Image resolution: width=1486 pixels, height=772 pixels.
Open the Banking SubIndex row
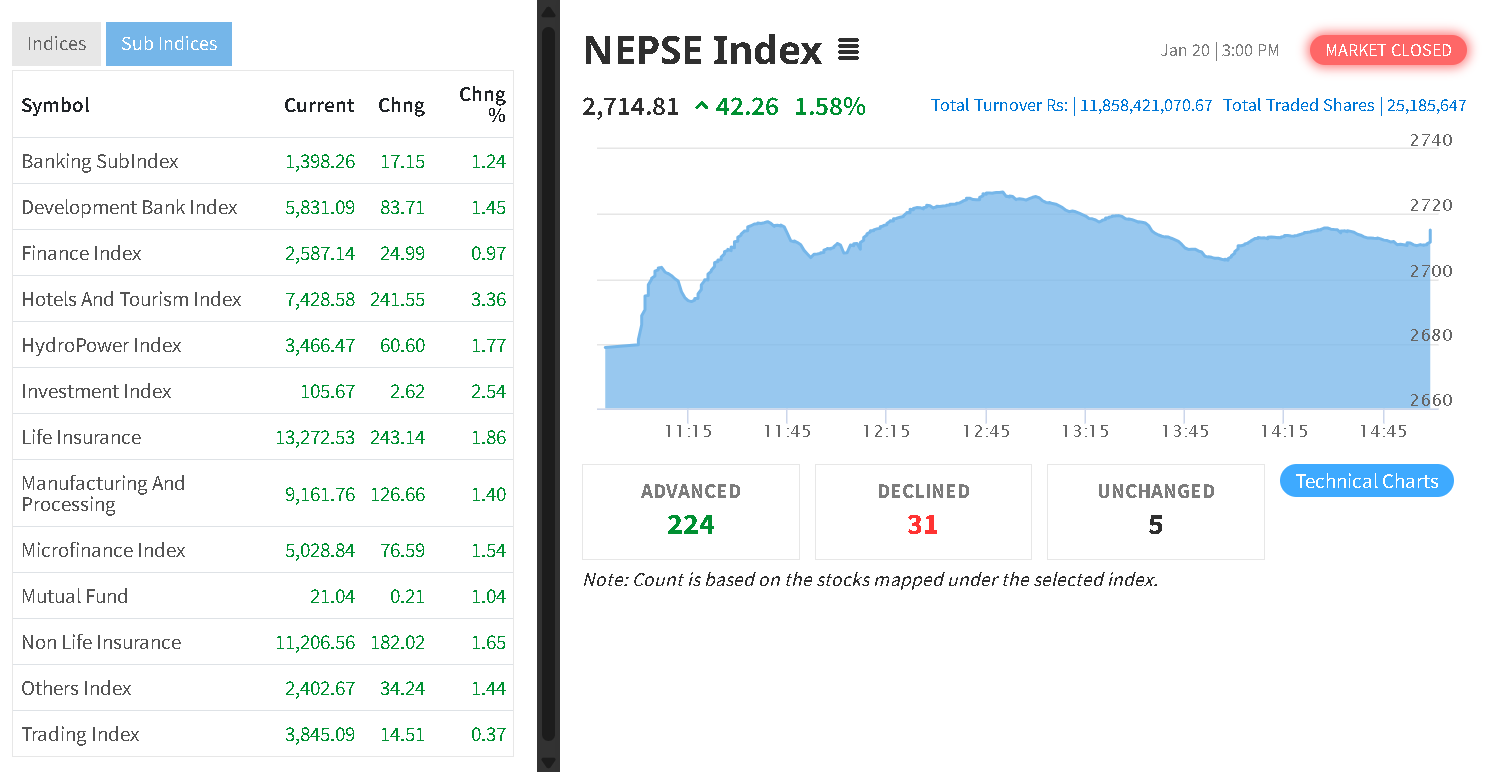(100, 161)
